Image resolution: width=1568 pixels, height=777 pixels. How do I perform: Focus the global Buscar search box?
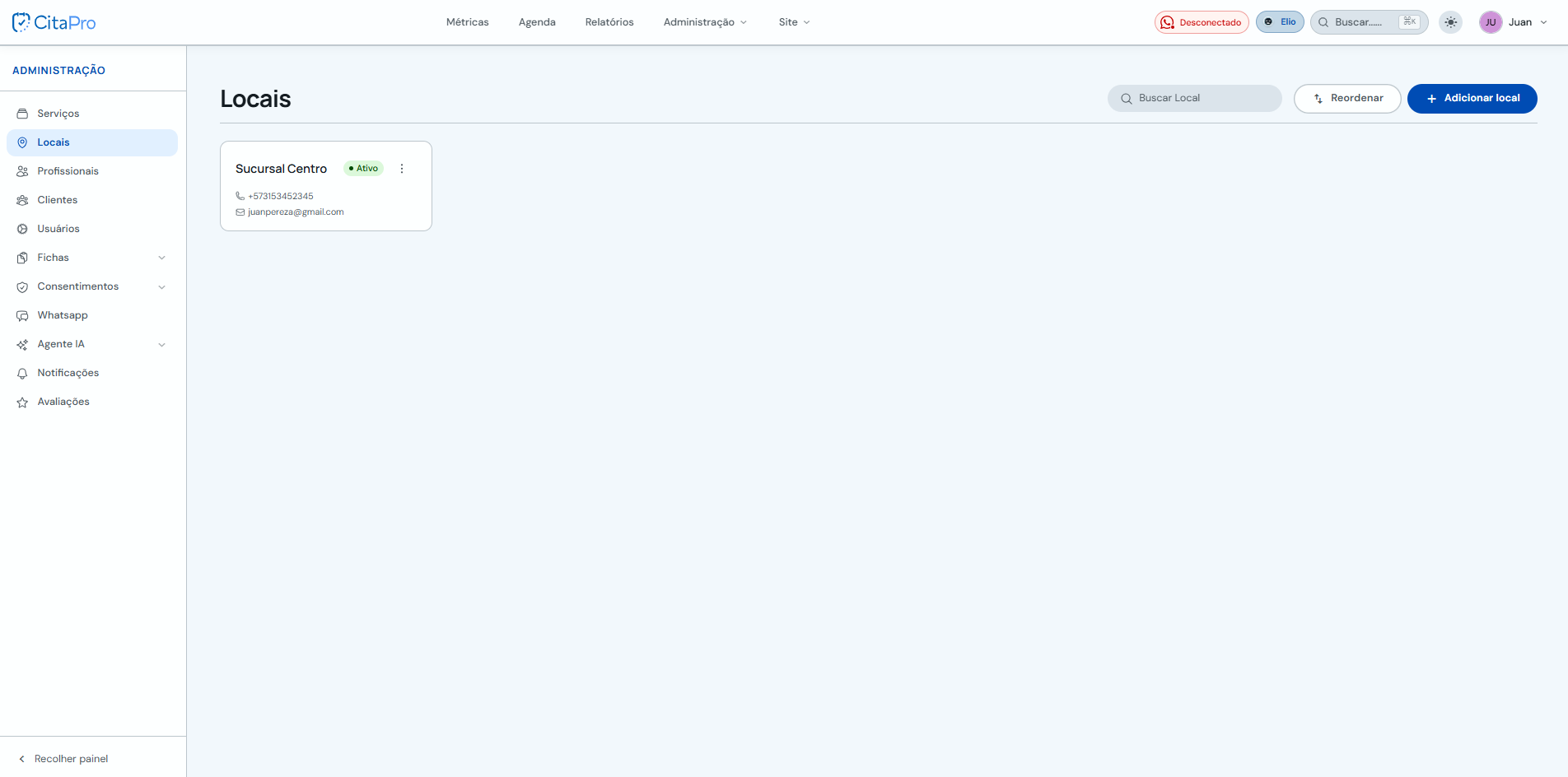coord(1369,22)
